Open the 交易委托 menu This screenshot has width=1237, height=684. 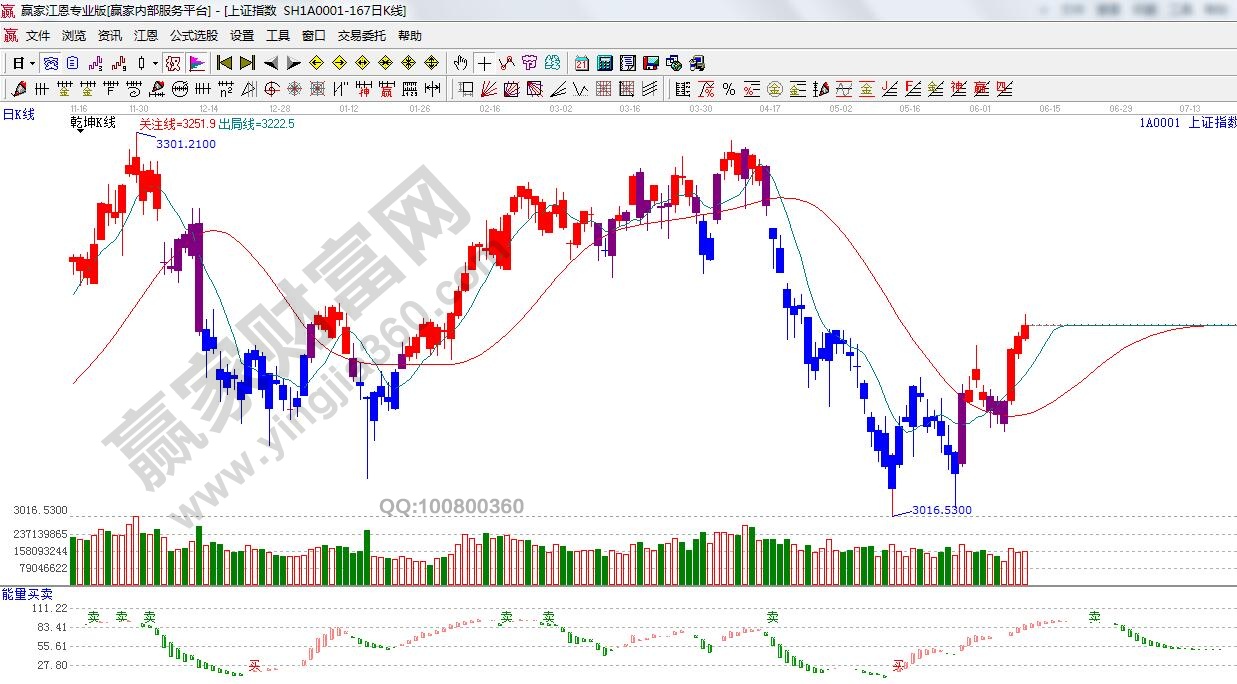(x=361, y=36)
